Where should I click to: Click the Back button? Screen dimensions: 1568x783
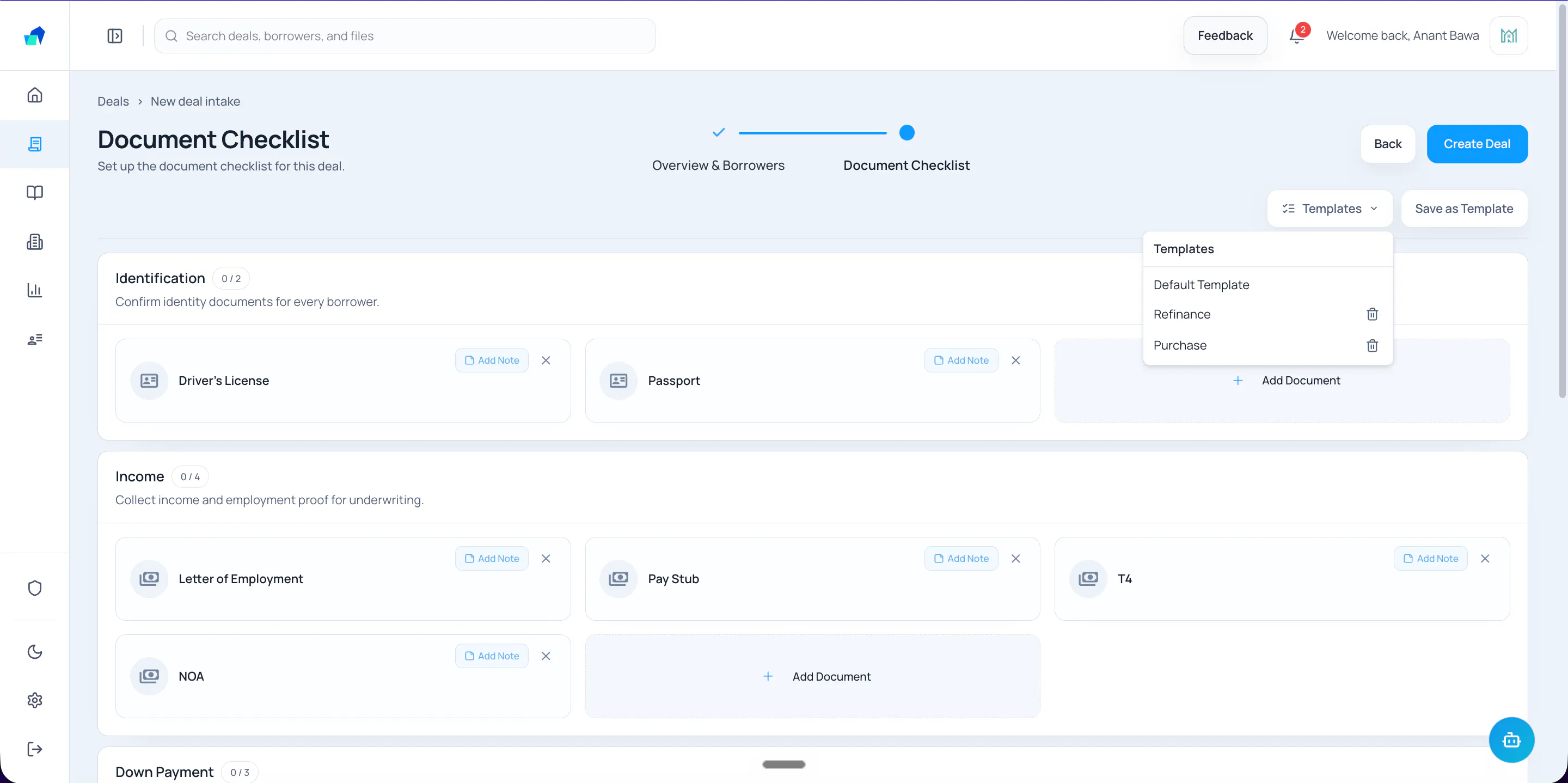click(x=1388, y=144)
